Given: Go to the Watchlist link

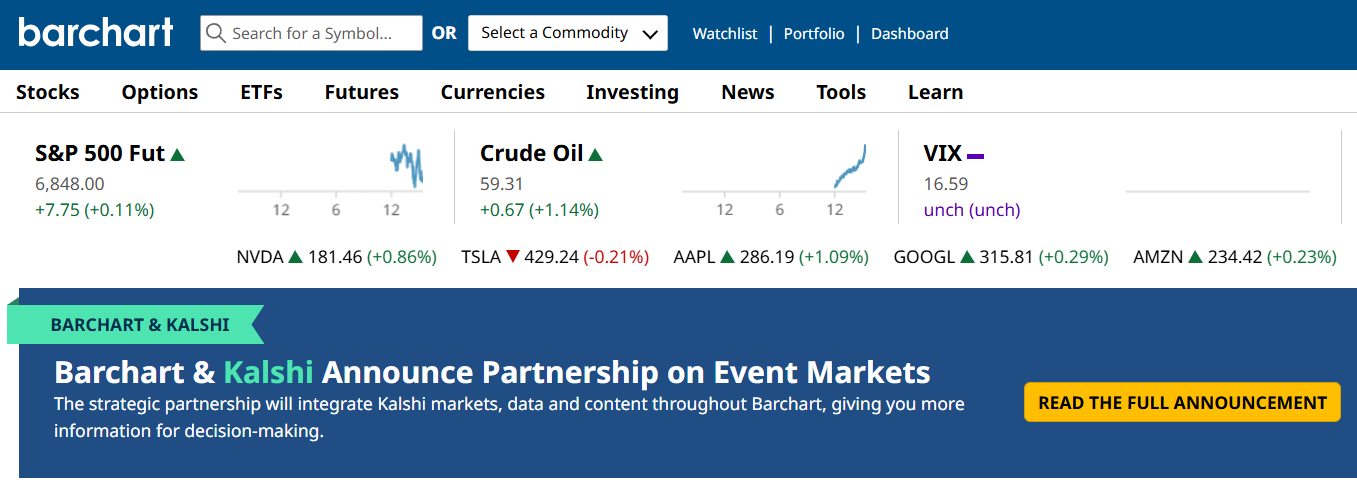Looking at the screenshot, I should point(725,33).
